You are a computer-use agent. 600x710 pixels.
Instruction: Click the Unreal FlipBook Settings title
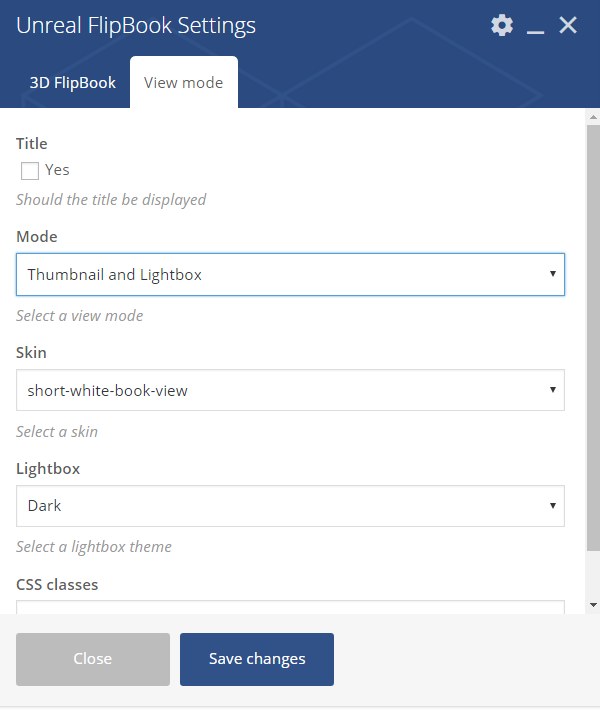136,26
